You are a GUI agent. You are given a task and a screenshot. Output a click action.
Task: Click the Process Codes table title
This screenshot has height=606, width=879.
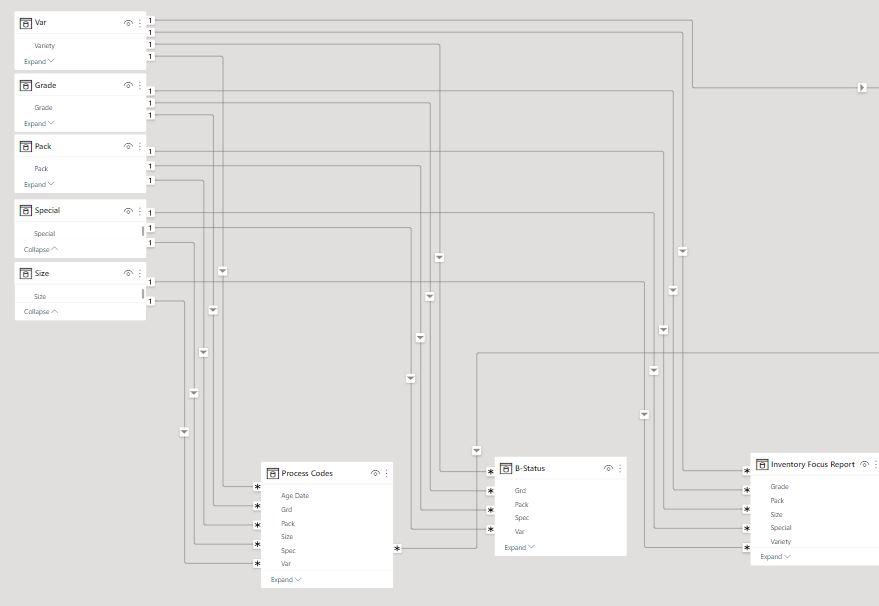(307, 473)
